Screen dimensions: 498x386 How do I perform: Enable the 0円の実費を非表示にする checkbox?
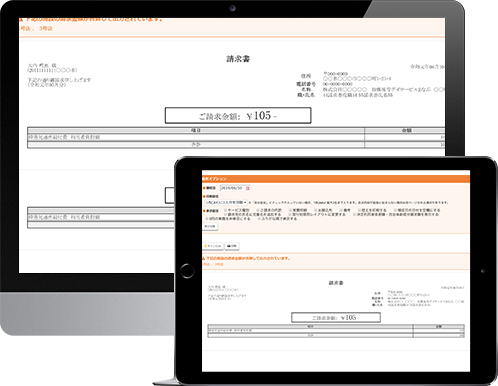pyautogui.click(x=207, y=219)
